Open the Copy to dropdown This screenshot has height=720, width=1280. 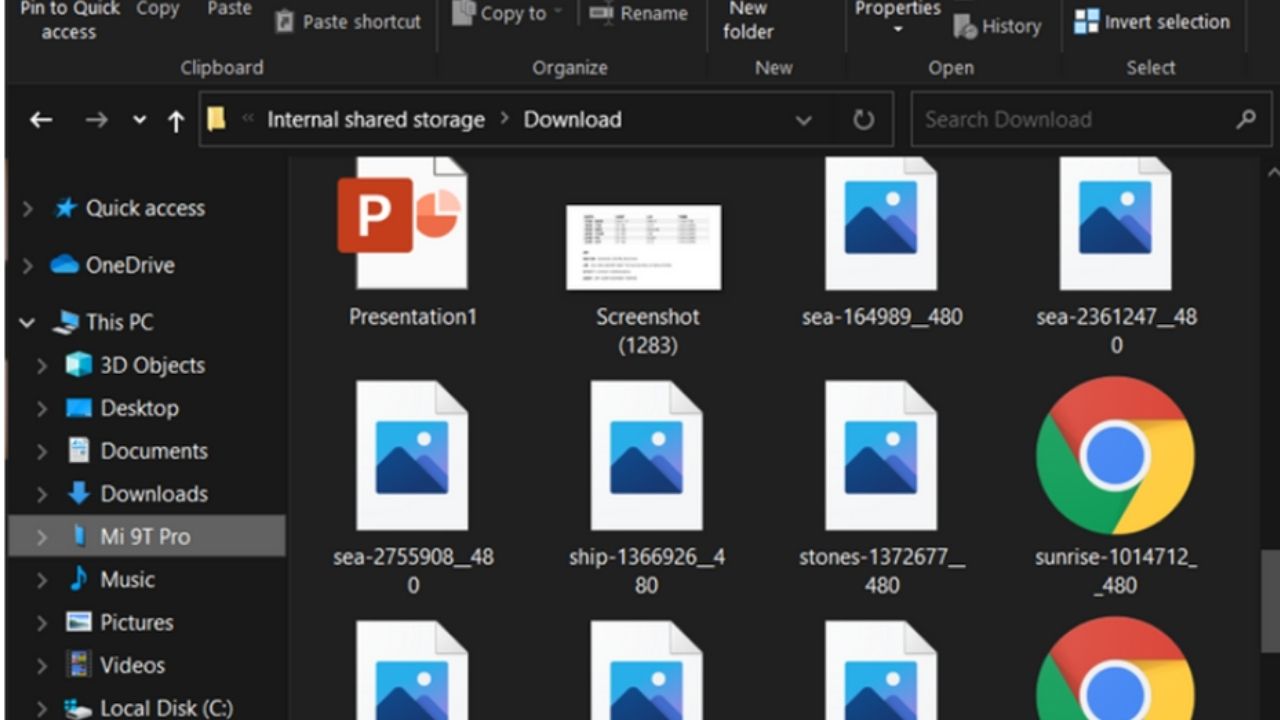tap(507, 13)
